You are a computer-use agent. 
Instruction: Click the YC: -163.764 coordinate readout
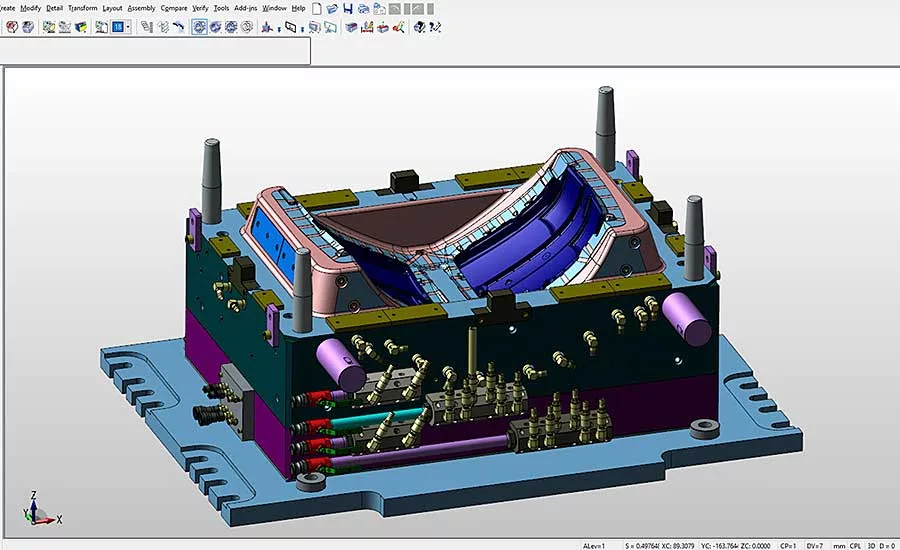[720, 546]
